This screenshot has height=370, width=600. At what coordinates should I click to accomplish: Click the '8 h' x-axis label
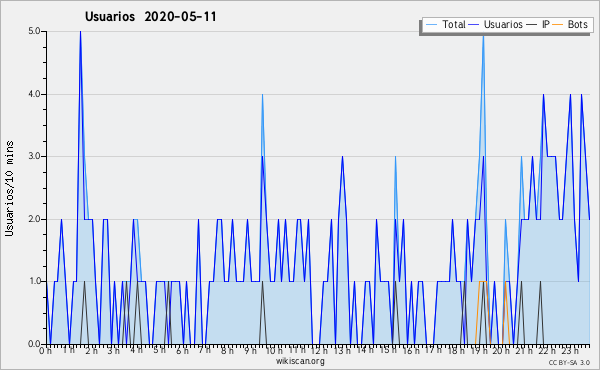(227, 350)
